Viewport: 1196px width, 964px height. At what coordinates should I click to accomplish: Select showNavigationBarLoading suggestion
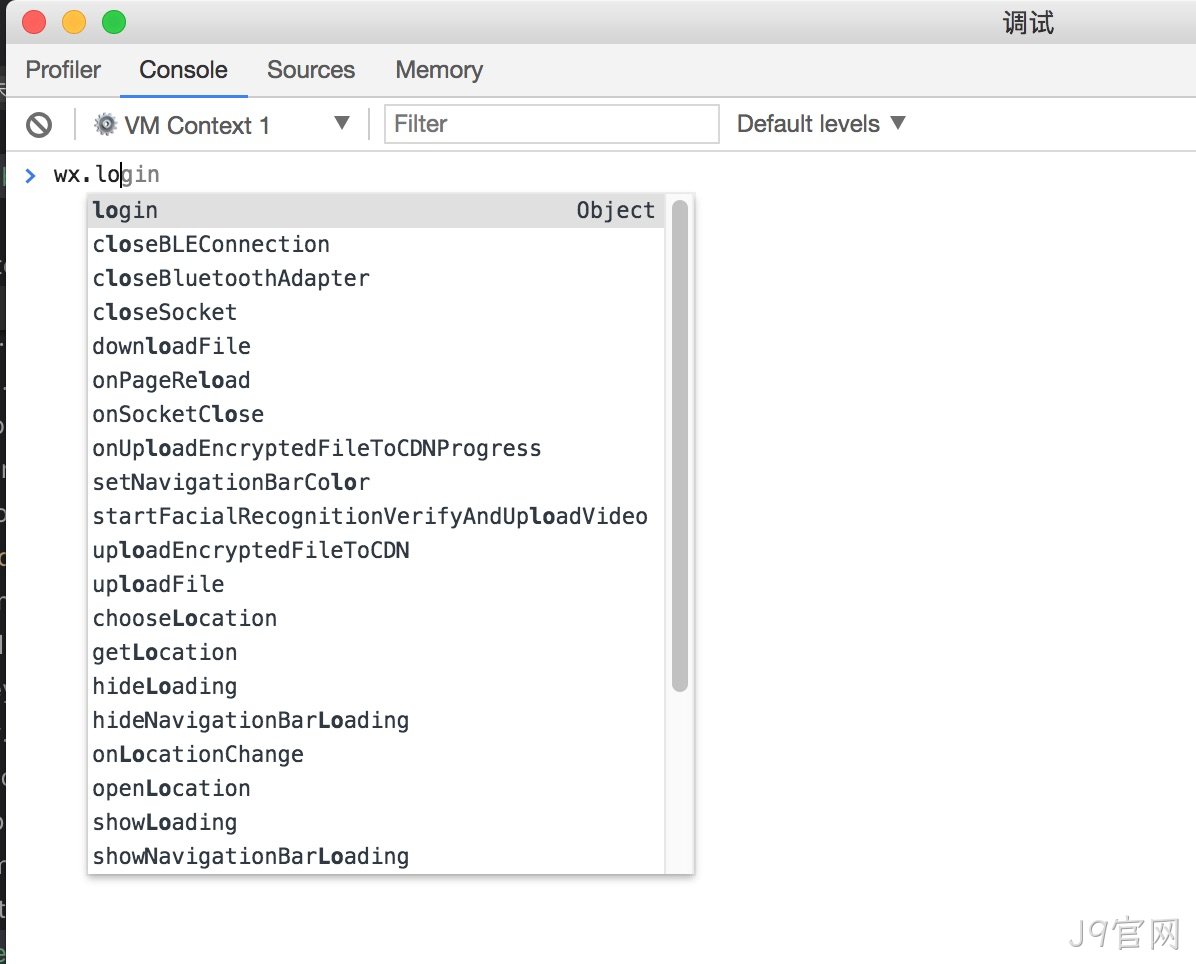(x=375, y=856)
